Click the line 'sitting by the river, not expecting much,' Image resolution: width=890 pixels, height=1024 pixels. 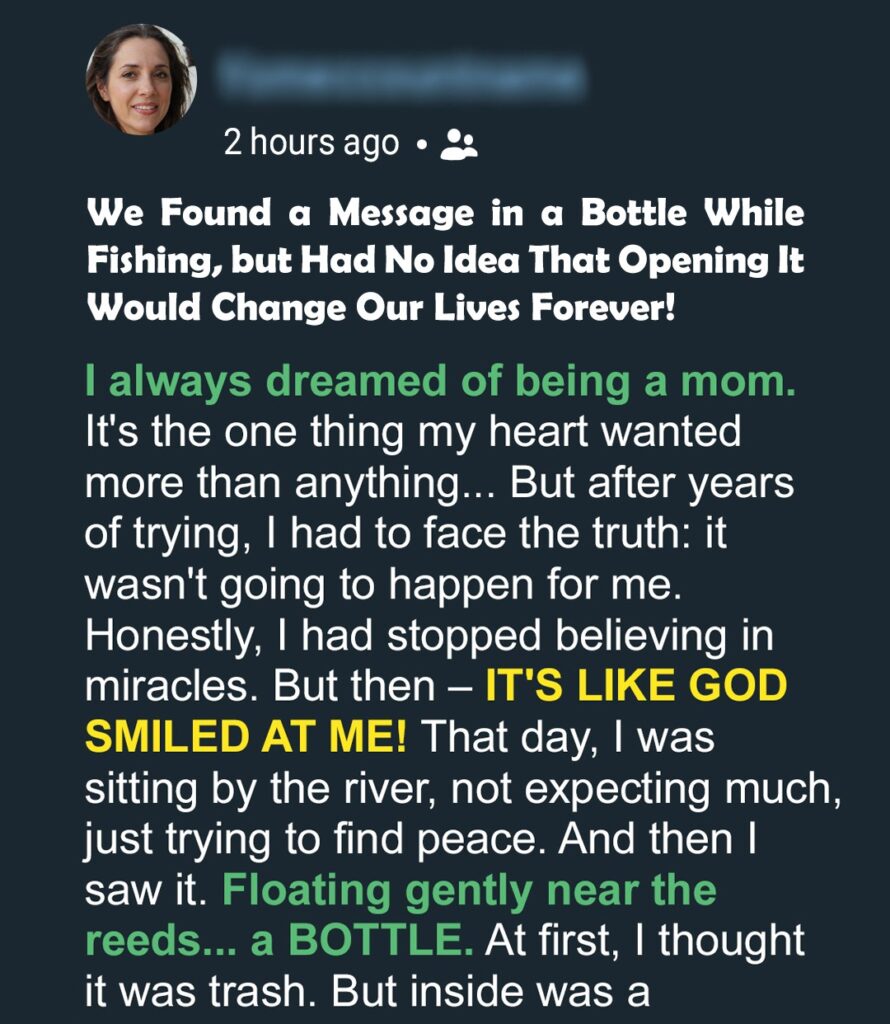pos(463,789)
